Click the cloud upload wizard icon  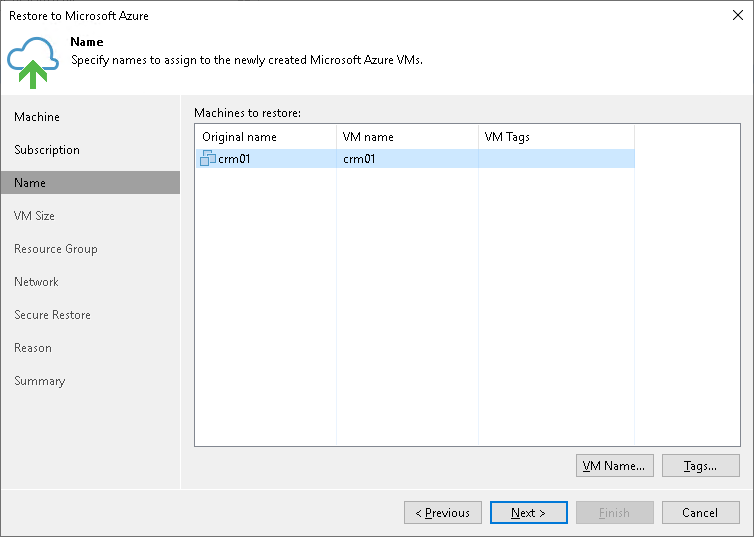point(33,62)
